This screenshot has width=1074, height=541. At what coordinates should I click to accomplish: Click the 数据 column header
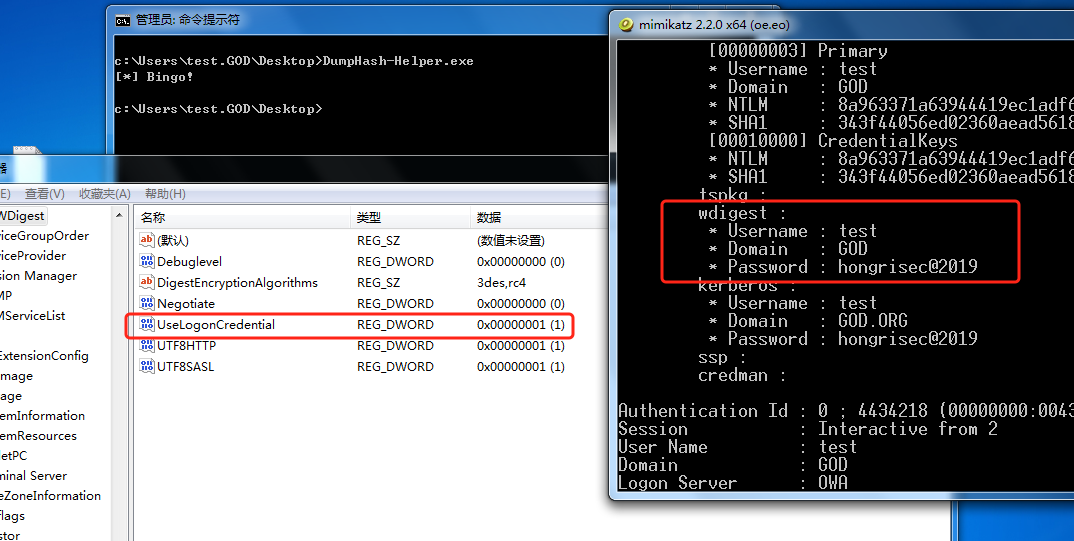point(539,217)
